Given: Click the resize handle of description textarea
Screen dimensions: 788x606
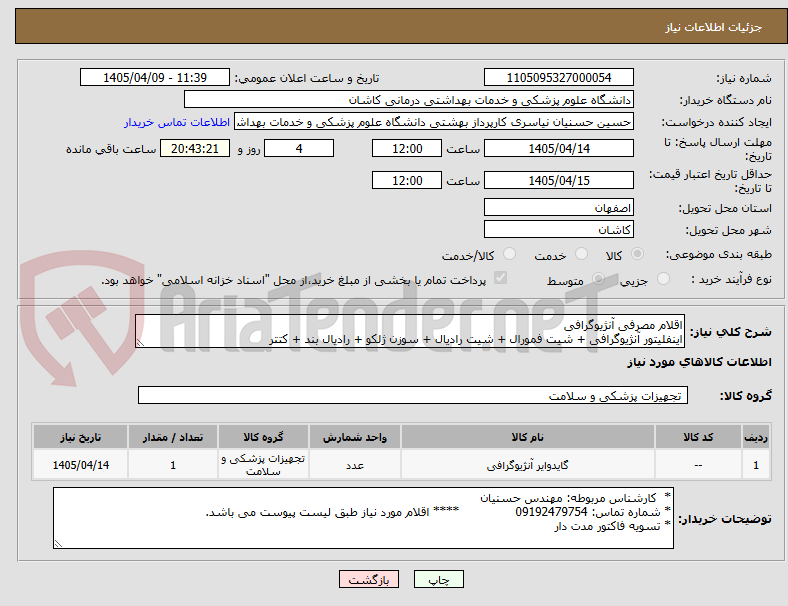Looking at the screenshot, I should click(x=140, y=343).
